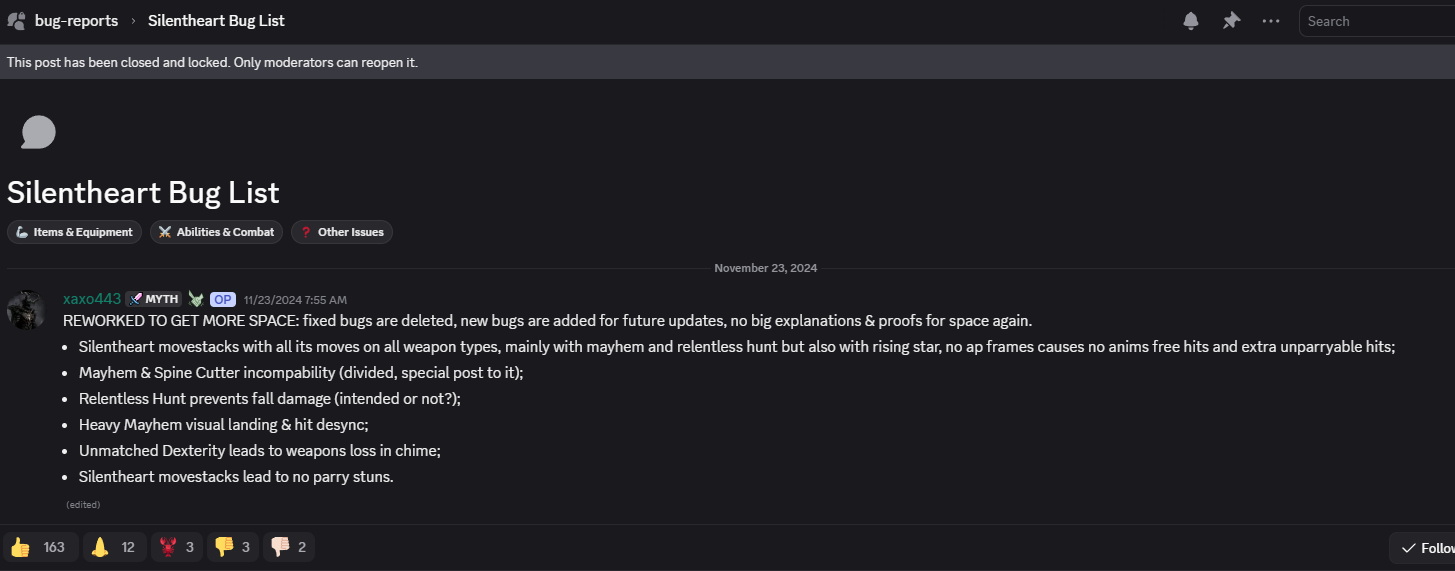Click the OP badge
The width and height of the screenshot is (1455, 571).
[x=223, y=299]
